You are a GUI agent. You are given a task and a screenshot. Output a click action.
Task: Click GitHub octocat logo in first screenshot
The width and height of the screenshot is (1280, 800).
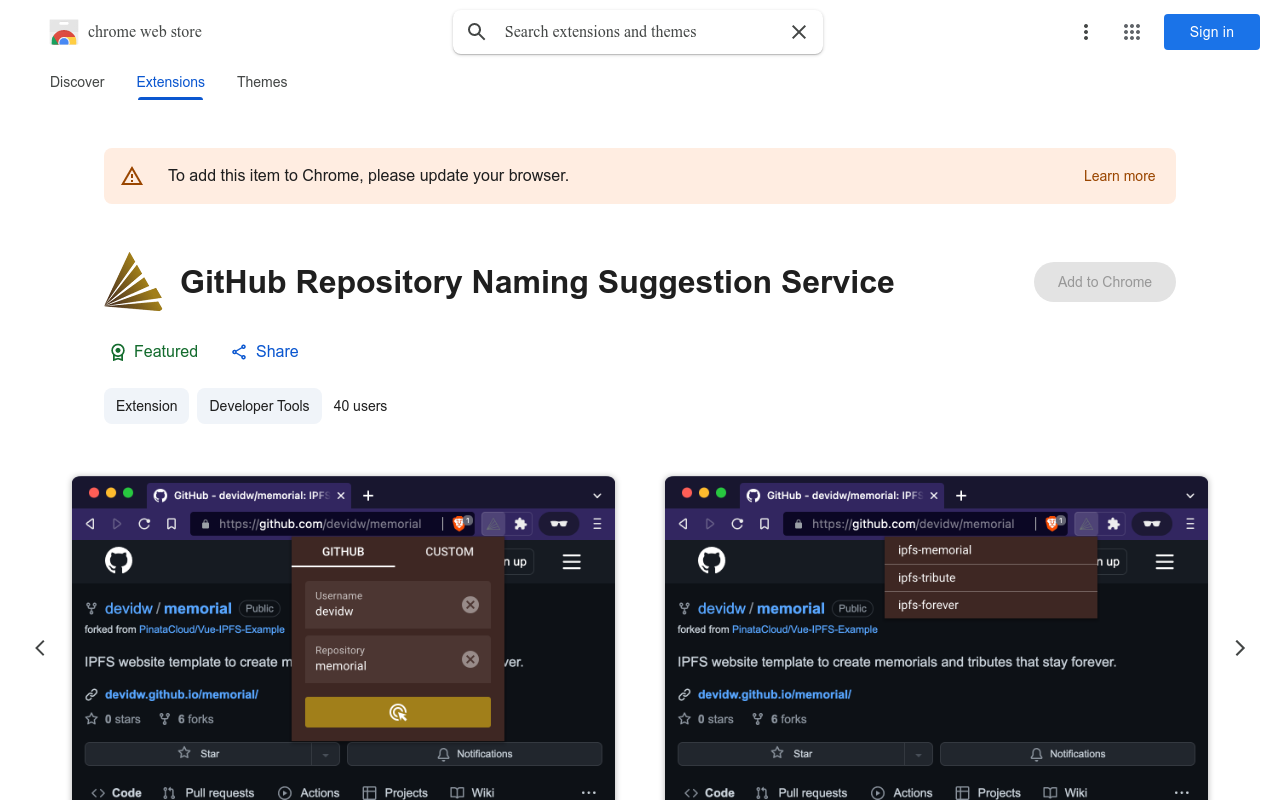pos(119,561)
